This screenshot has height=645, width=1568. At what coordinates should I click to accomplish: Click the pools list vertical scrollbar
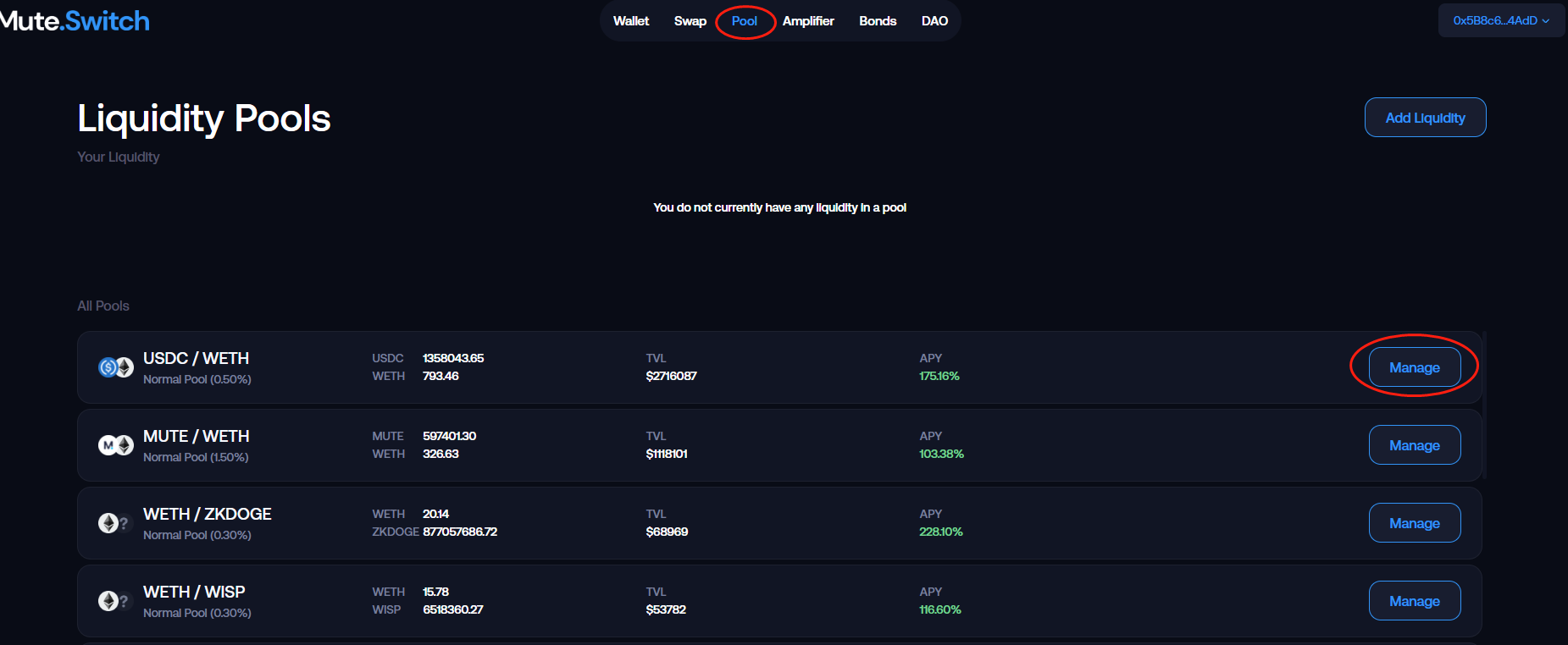click(x=1484, y=406)
